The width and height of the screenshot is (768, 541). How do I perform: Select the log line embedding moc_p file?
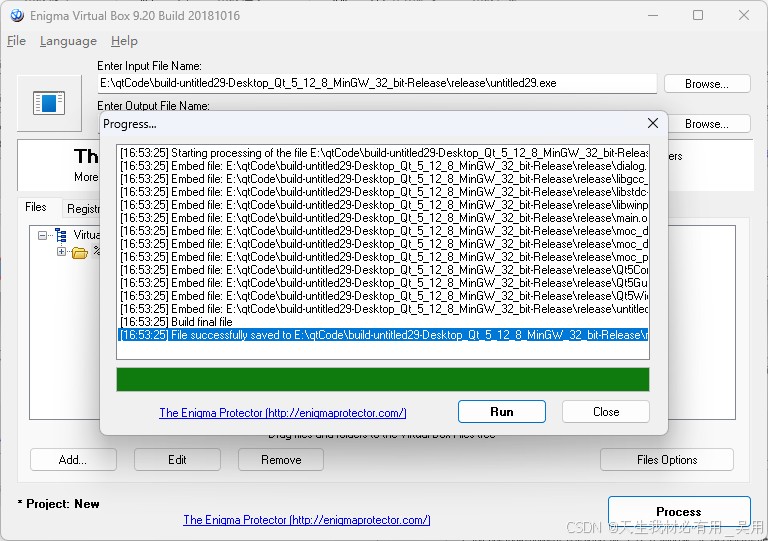click(x=384, y=257)
